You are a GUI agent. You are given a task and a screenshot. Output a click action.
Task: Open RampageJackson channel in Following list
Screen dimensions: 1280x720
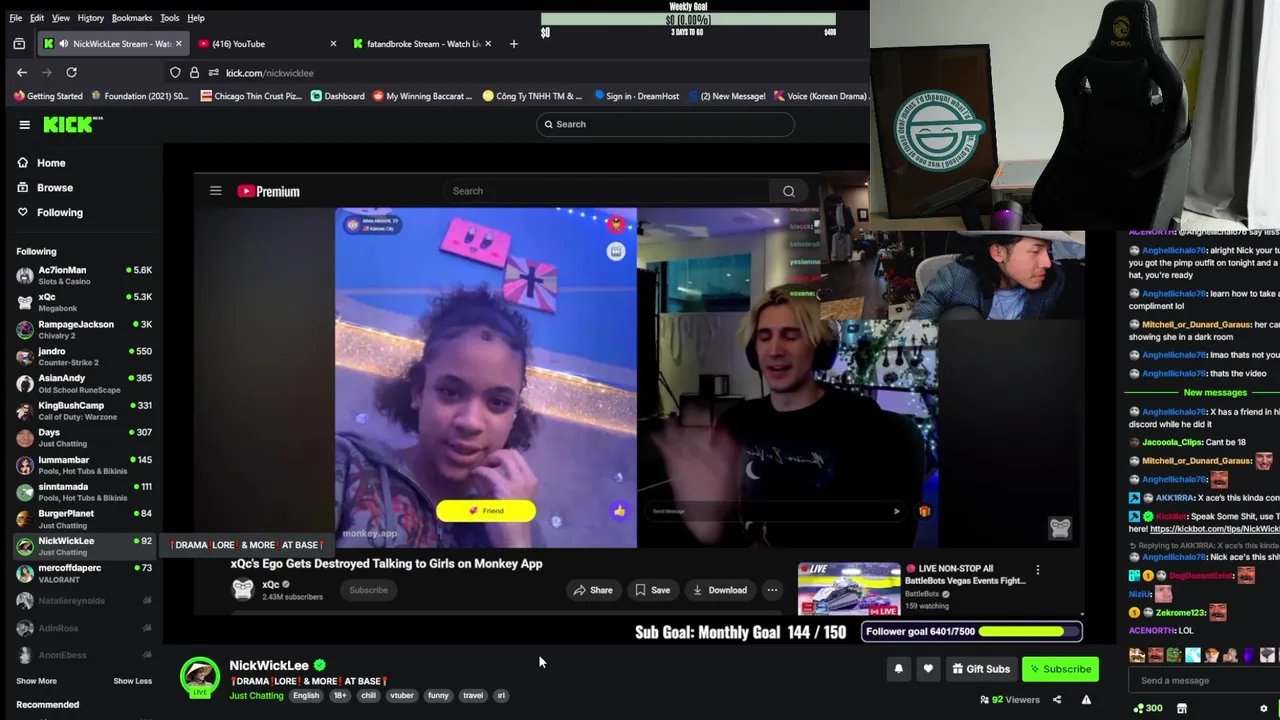coord(84,329)
